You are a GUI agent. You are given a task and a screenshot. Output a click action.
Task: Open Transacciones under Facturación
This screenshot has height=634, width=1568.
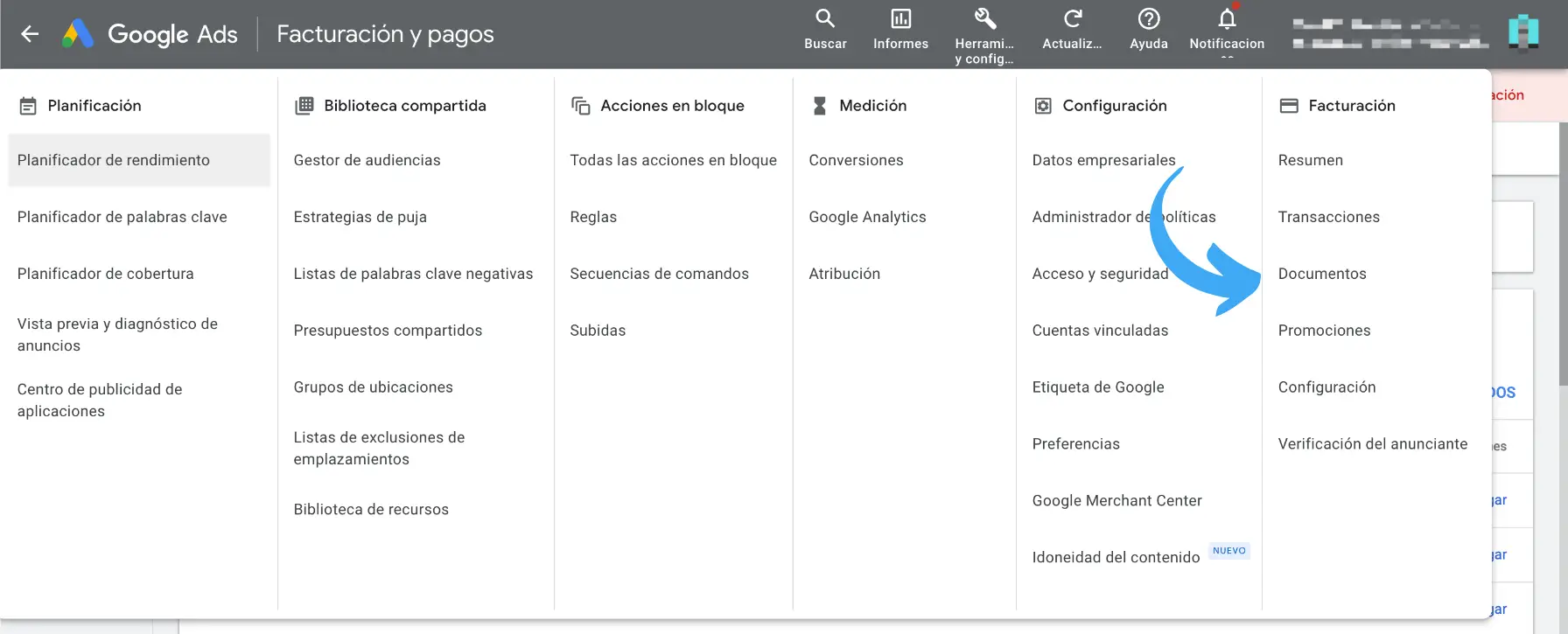(1328, 217)
